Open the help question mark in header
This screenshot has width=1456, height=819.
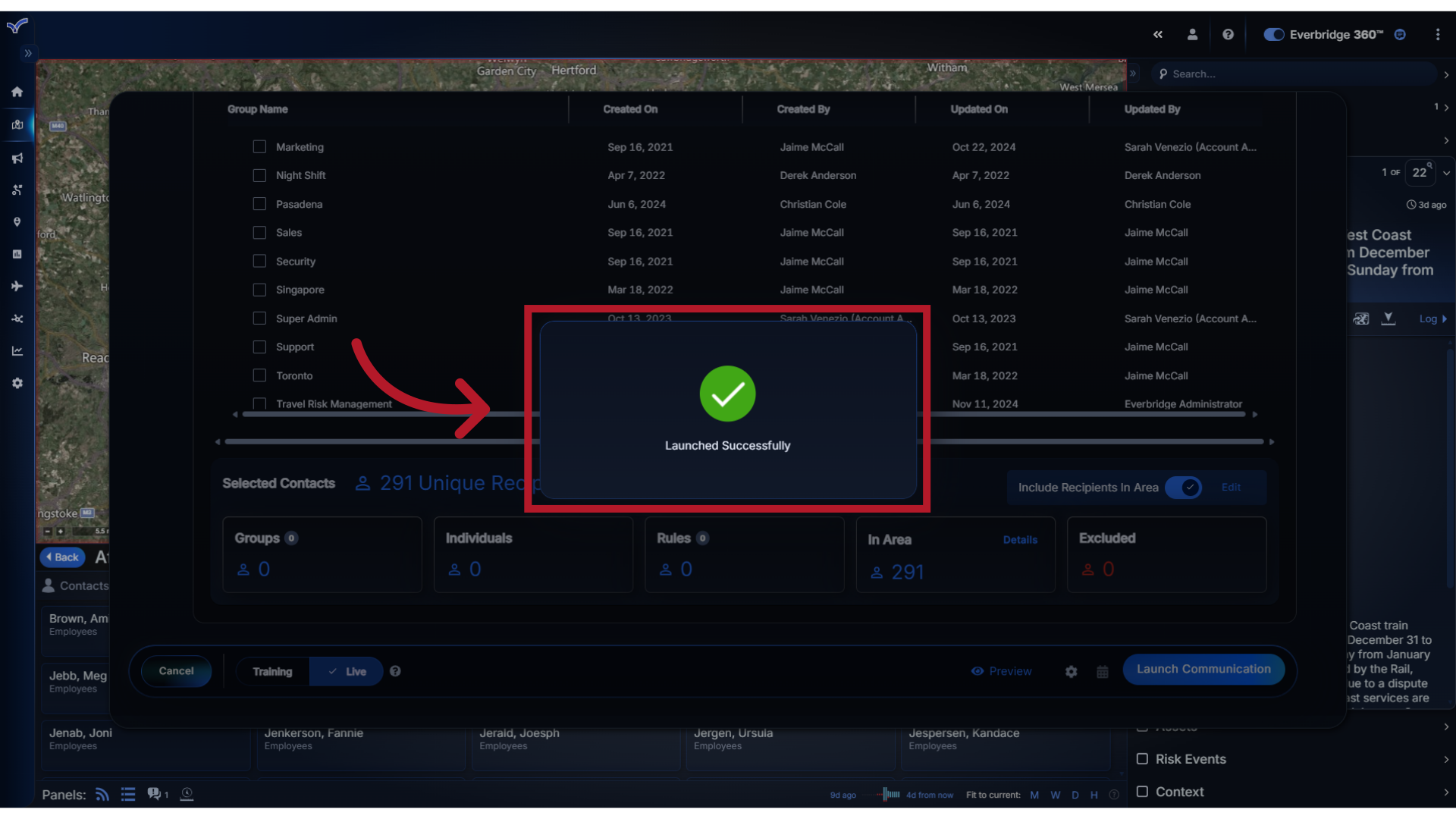(1228, 34)
